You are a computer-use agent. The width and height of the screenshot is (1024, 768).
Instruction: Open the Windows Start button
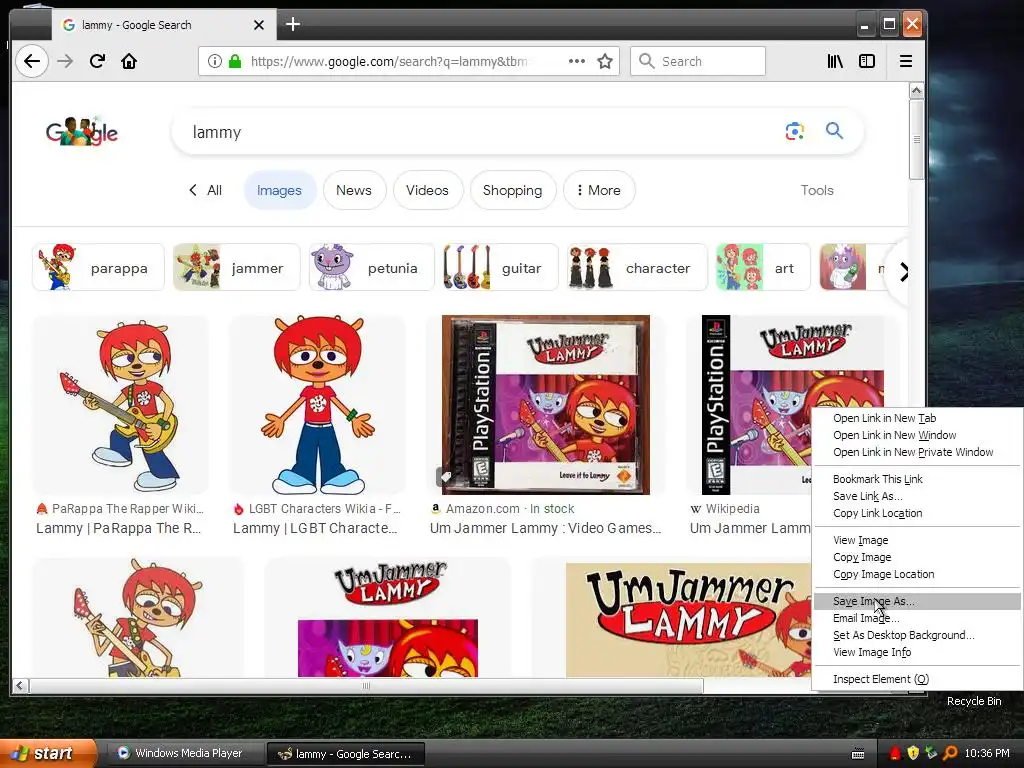[x=47, y=754]
